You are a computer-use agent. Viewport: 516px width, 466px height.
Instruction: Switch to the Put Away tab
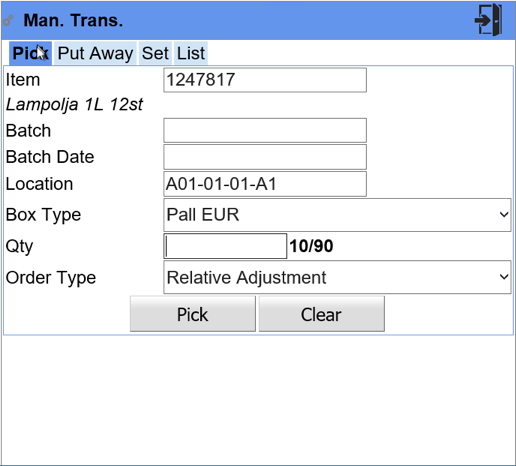pyautogui.click(x=95, y=53)
